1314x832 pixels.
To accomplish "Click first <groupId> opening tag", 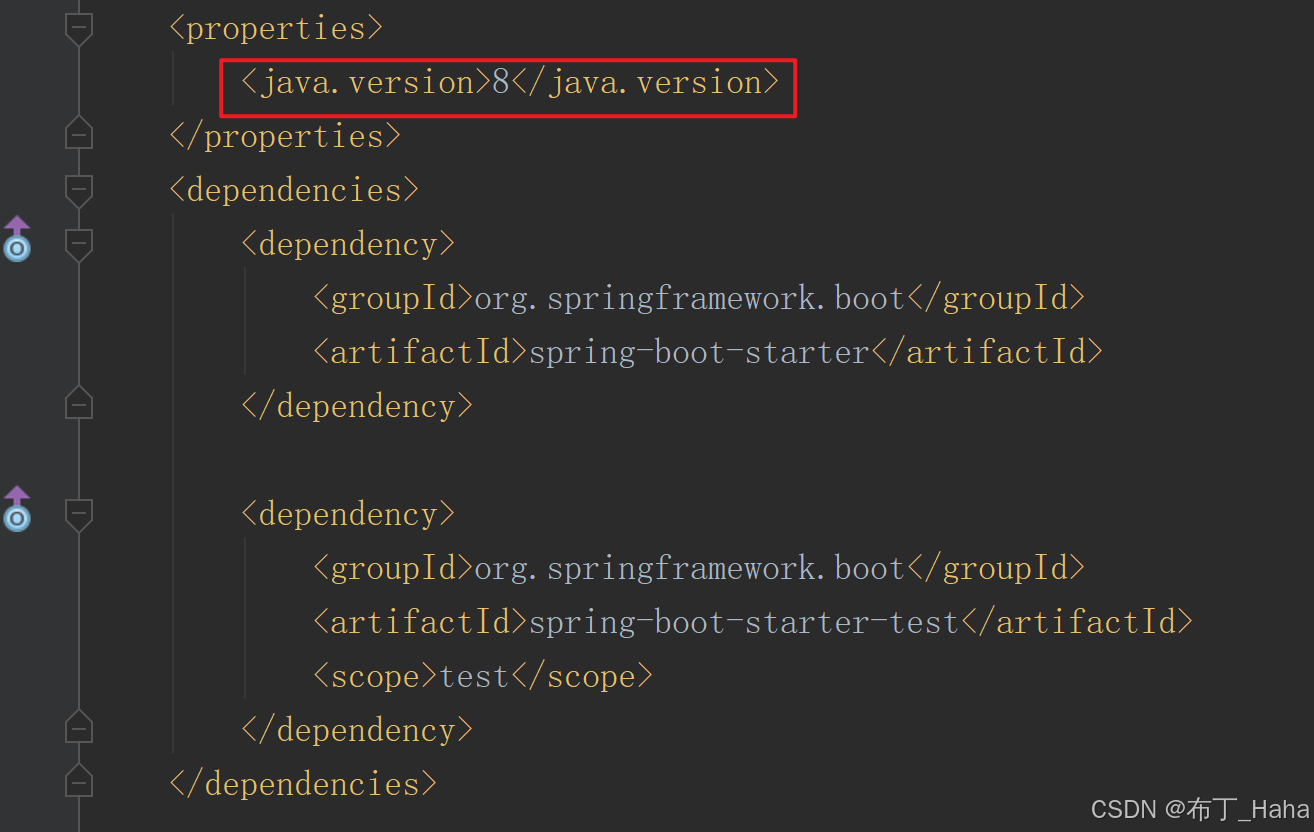I will [393, 298].
